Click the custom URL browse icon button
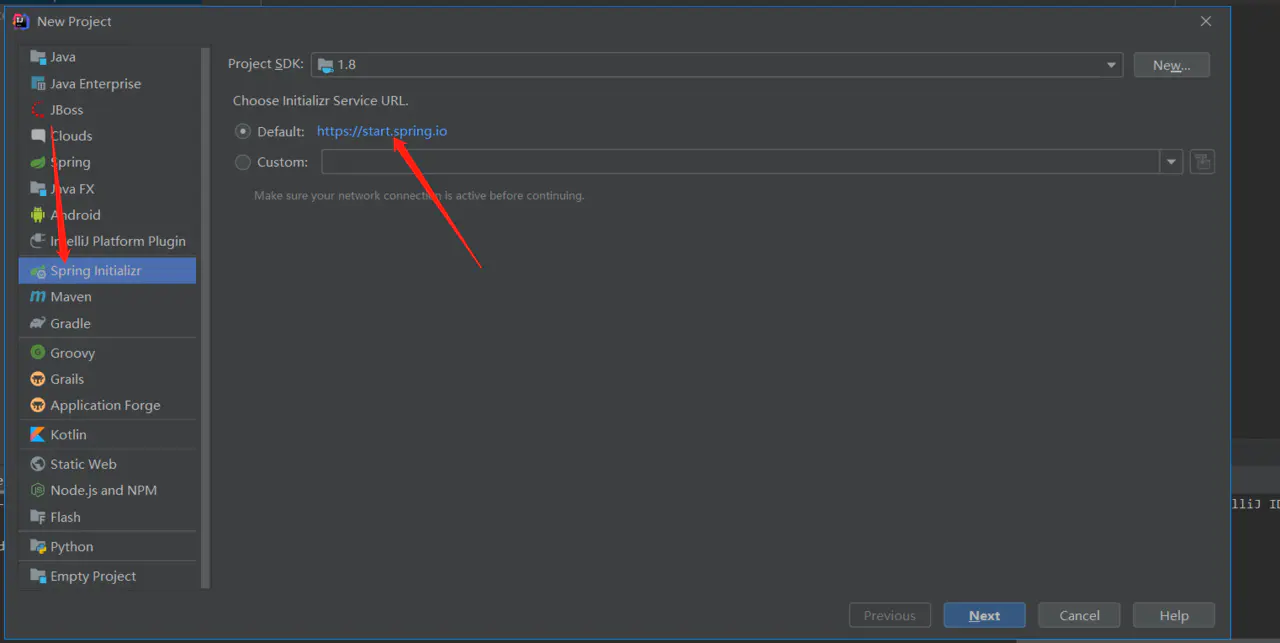The width and height of the screenshot is (1280, 643). [1202, 162]
